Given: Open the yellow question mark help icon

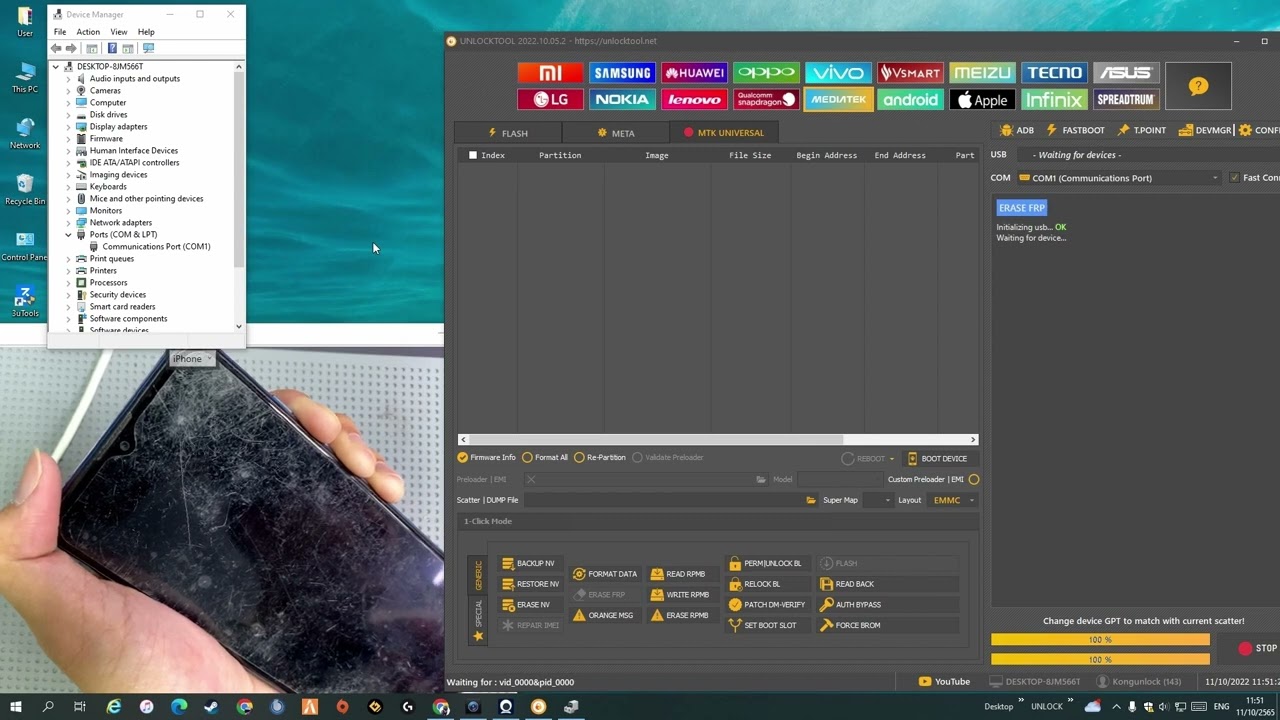Looking at the screenshot, I should [x=1198, y=86].
